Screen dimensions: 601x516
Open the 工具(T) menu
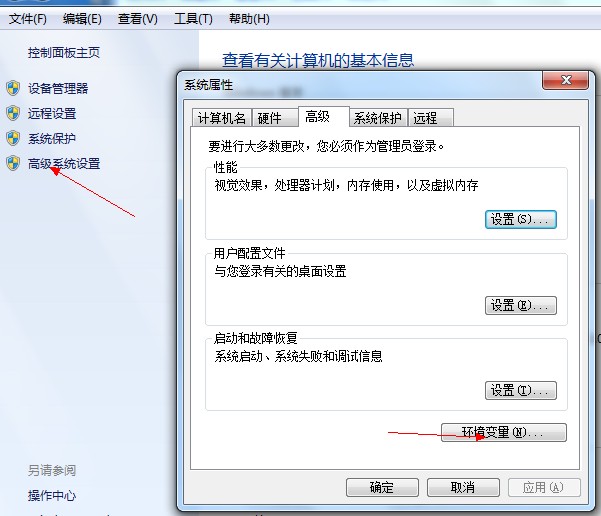coord(193,19)
